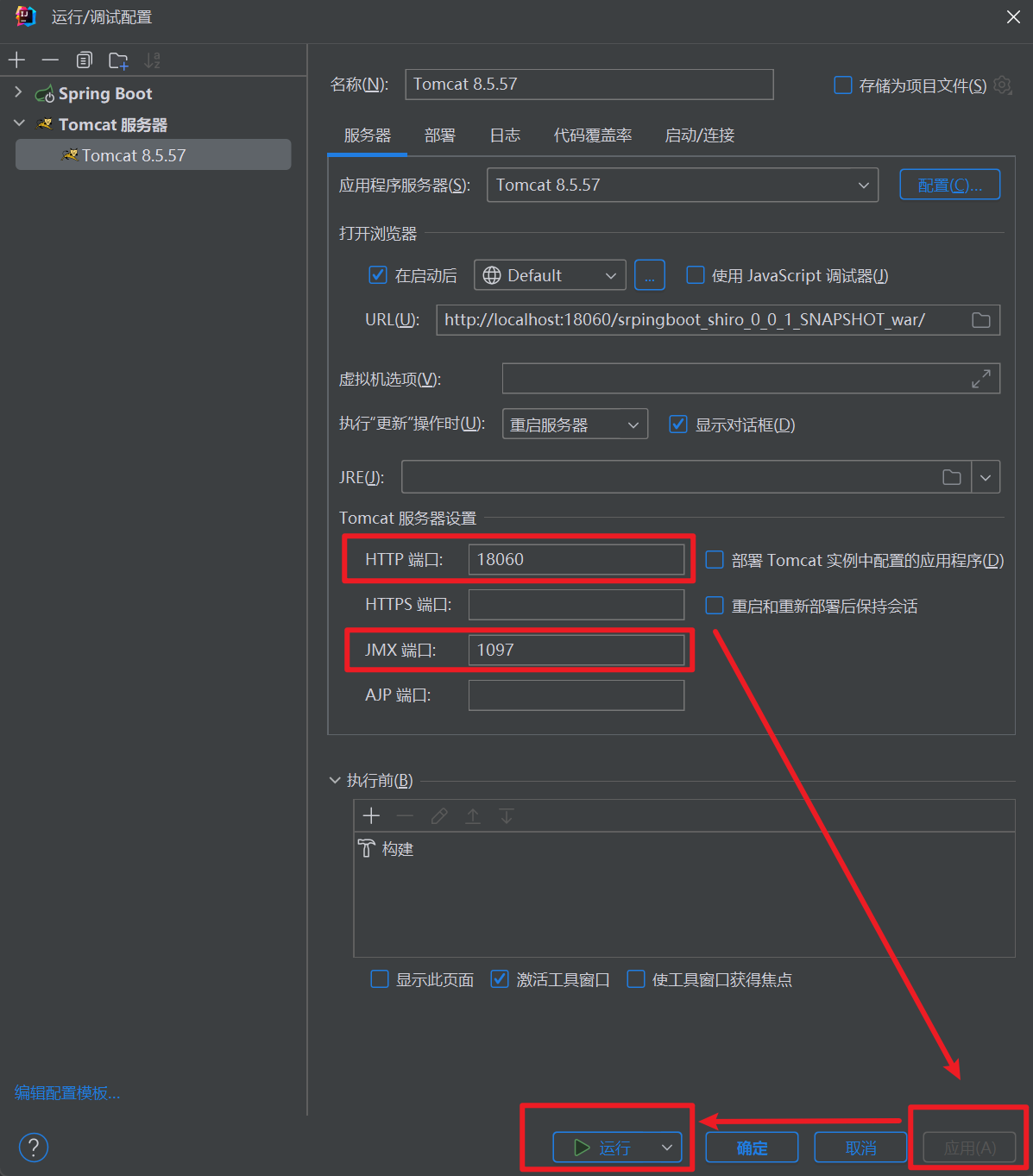Toggle 显示对话框 checkbox

(x=678, y=424)
